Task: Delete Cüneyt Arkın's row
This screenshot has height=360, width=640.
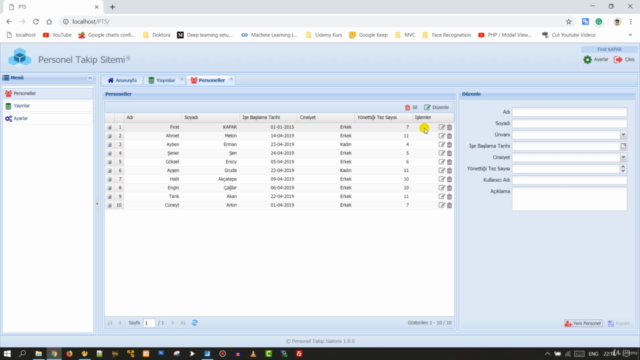Action: (x=449, y=205)
